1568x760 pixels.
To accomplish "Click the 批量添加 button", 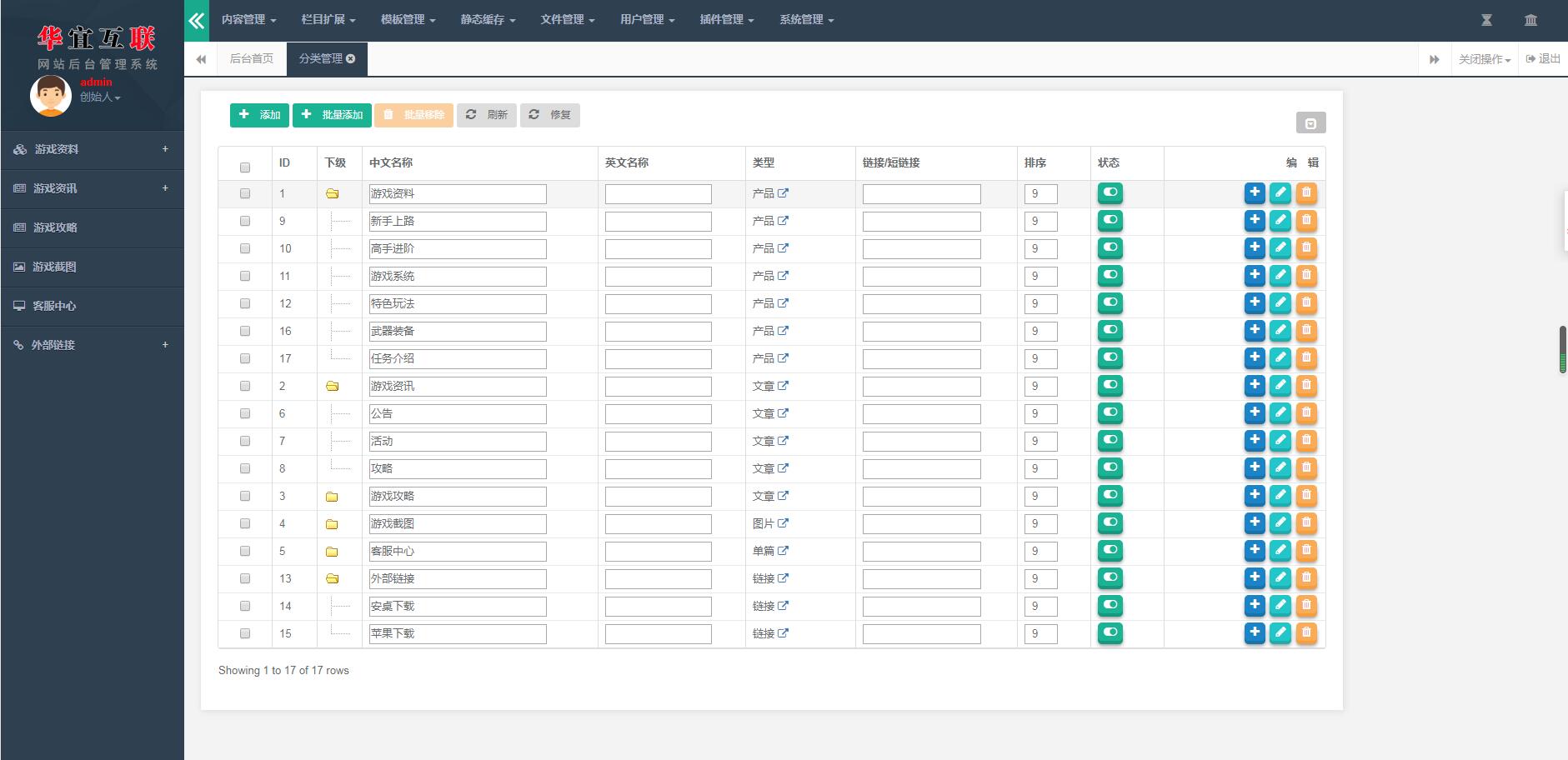I will [x=332, y=115].
